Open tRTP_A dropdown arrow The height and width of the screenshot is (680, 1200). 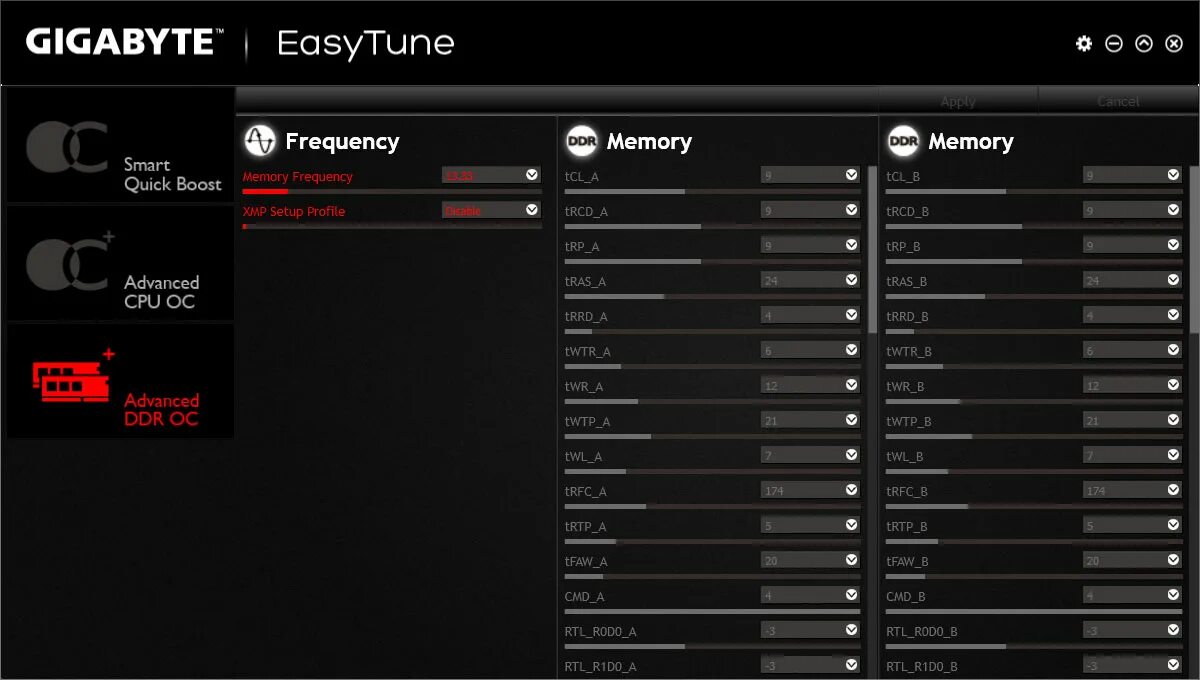tap(851, 524)
